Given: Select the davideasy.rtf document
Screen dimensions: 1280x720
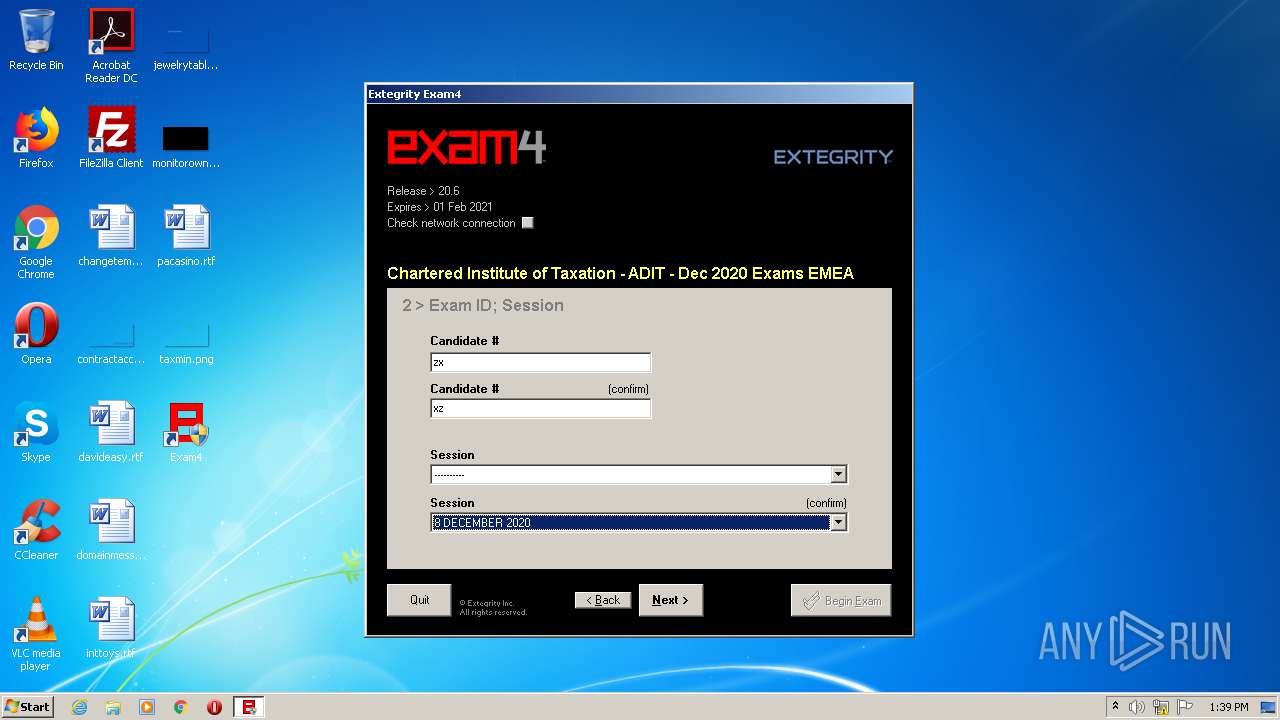Looking at the screenshot, I should (x=111, y=432).
